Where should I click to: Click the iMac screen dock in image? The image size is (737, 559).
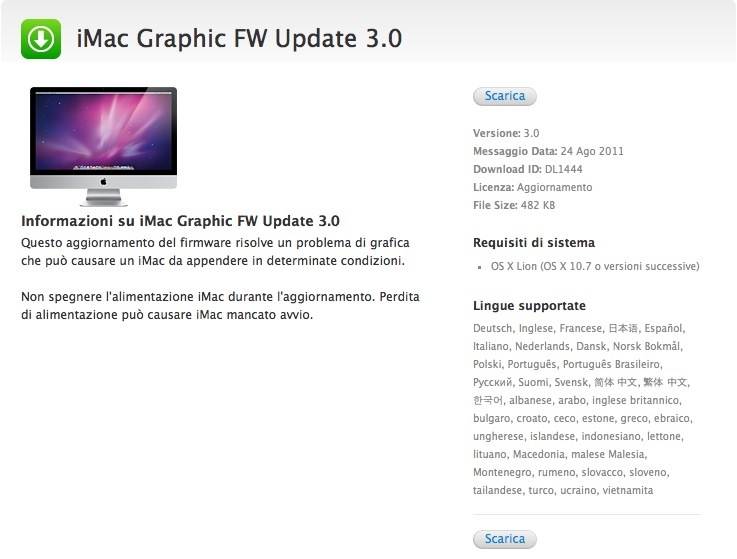103,167
